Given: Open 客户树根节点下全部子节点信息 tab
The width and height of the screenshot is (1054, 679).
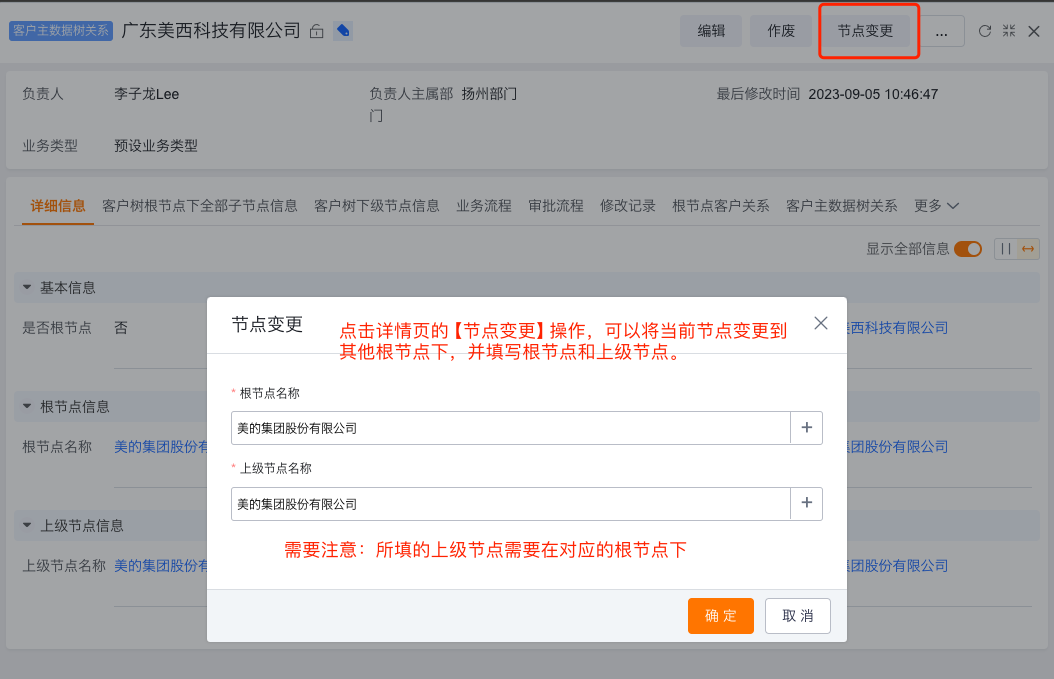Looking at the screenshot, I should [200, 206].
